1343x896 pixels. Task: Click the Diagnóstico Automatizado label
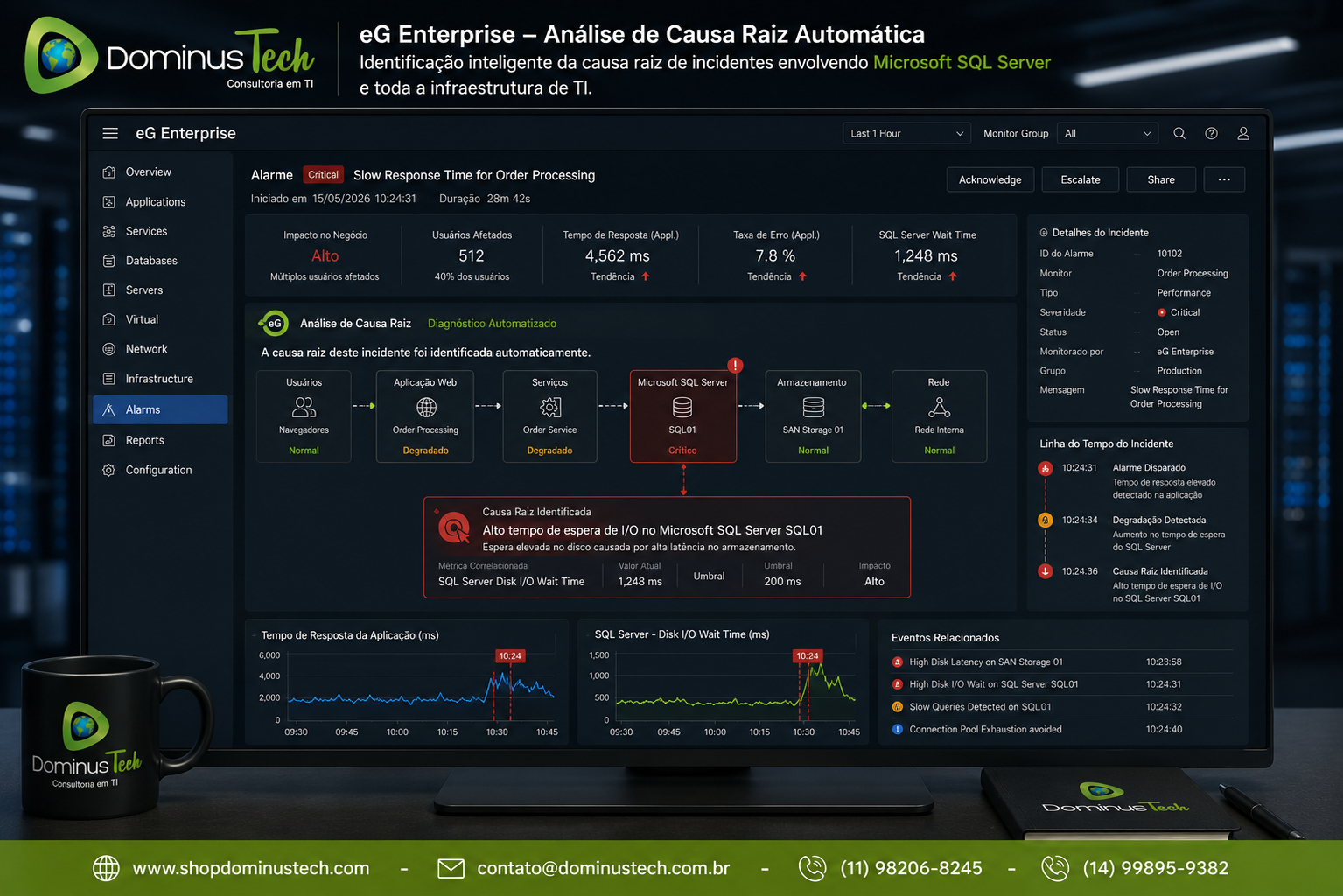[x=492, y=324]
